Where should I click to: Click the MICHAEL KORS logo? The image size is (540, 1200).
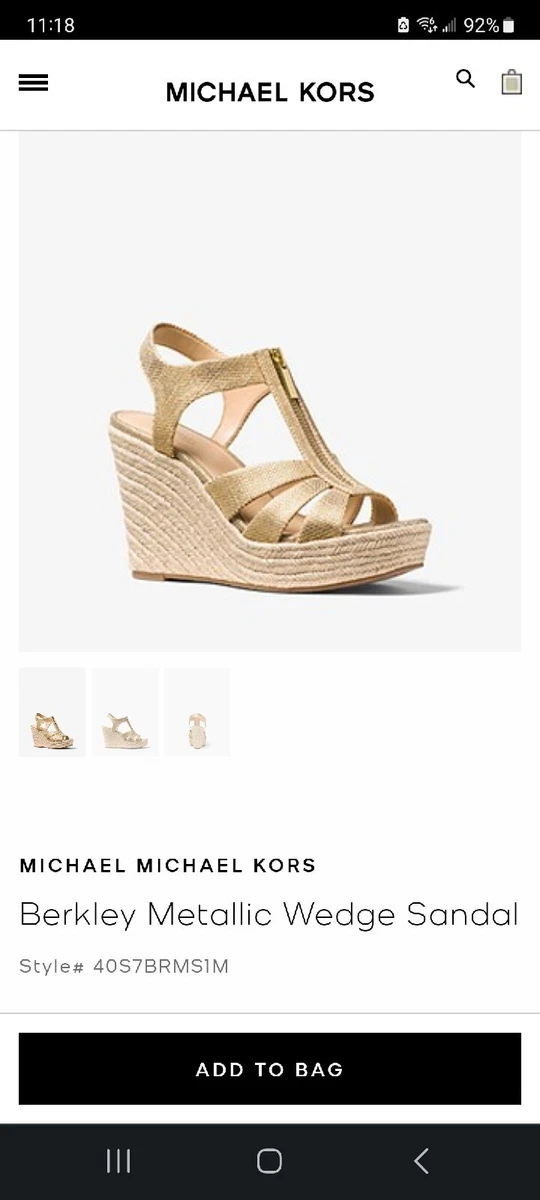[x=270, y=92]
